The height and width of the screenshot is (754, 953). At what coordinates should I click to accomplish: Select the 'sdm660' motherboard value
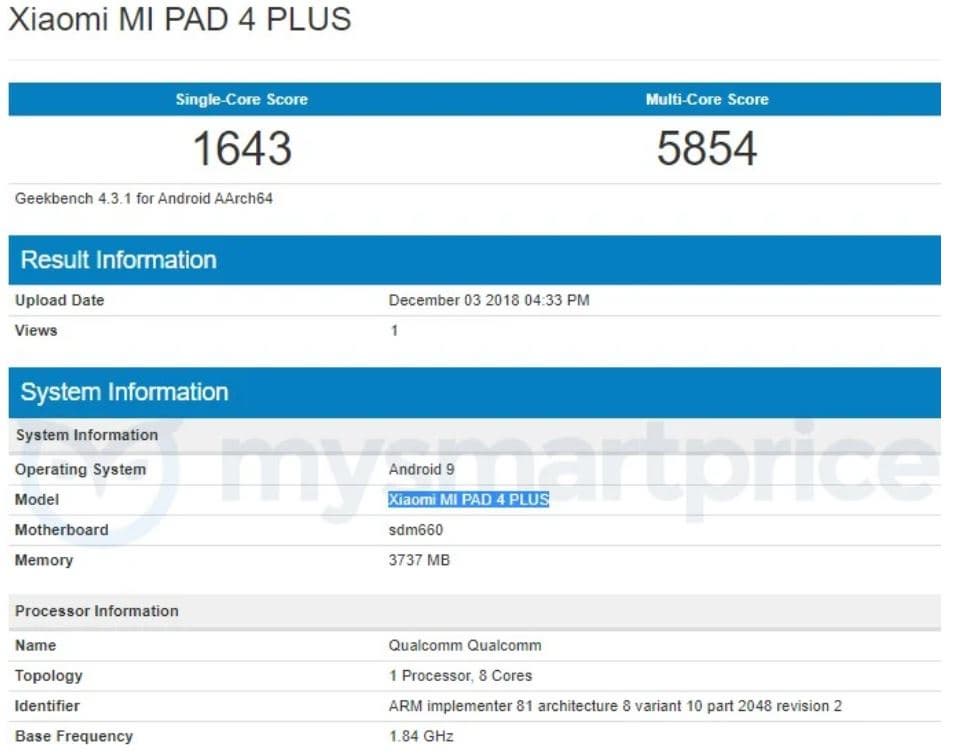pyautogui.click(x=416, y=530)
